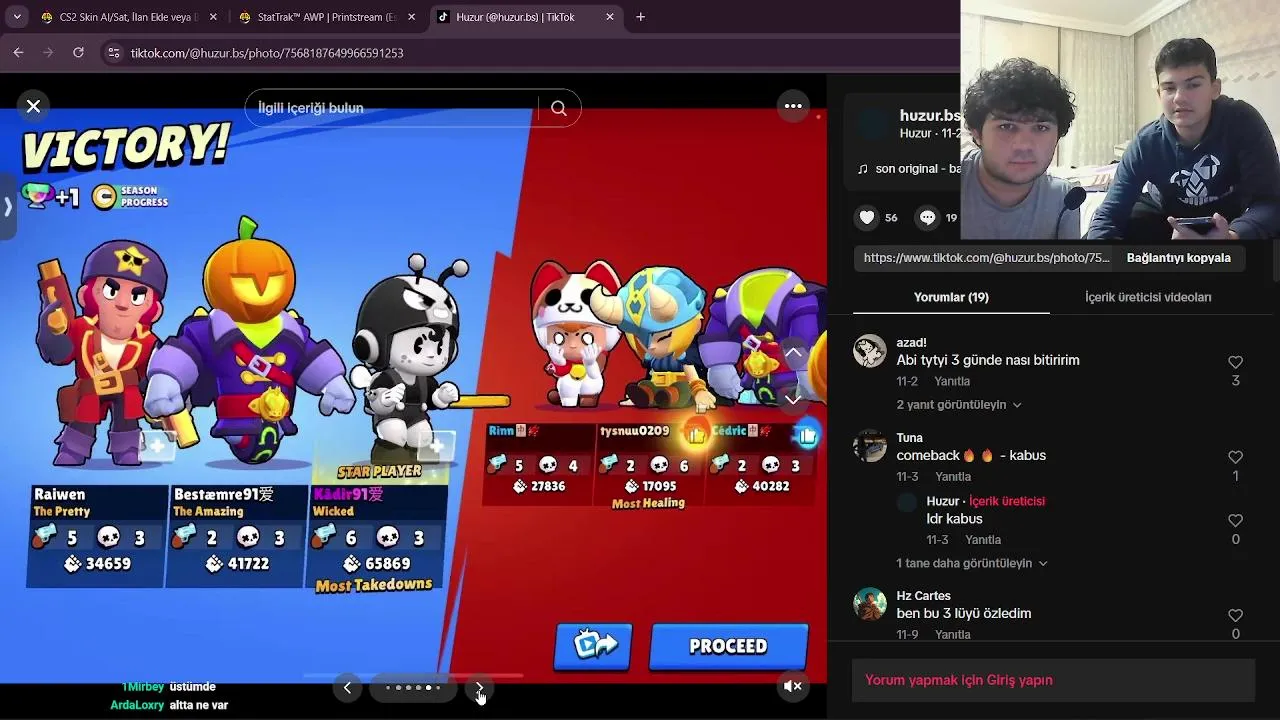Click the down chevron on photo
1280x720 pixels.
792,399
